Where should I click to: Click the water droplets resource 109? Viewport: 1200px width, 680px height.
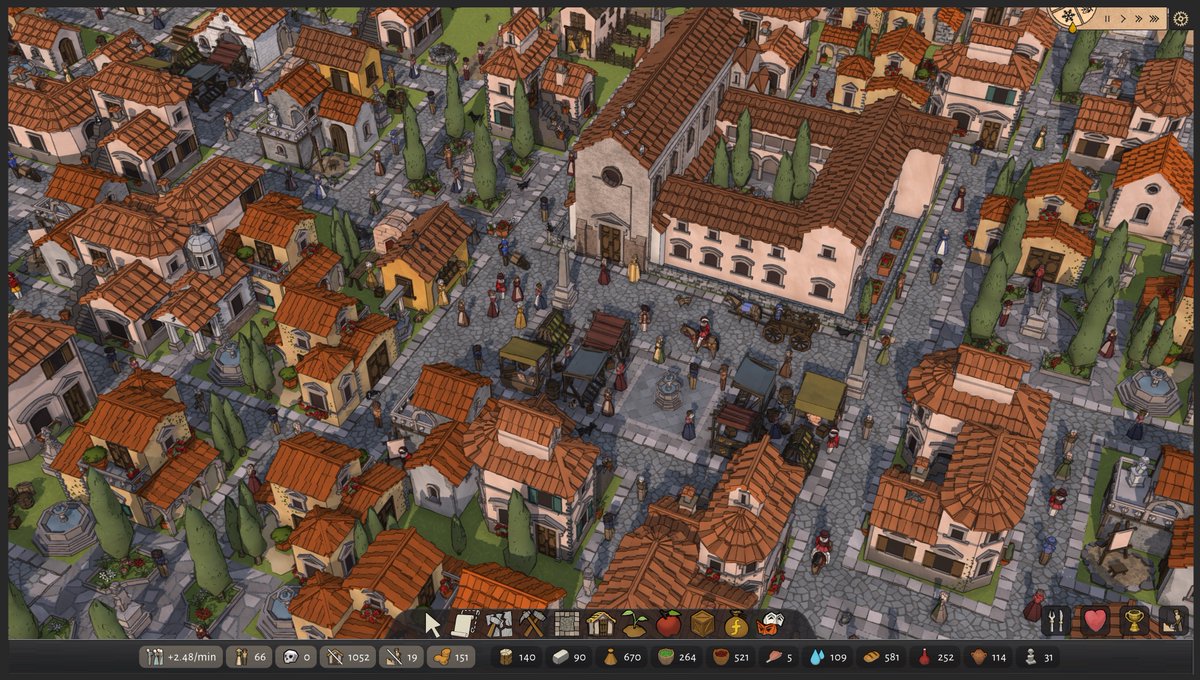coord(828,657)
